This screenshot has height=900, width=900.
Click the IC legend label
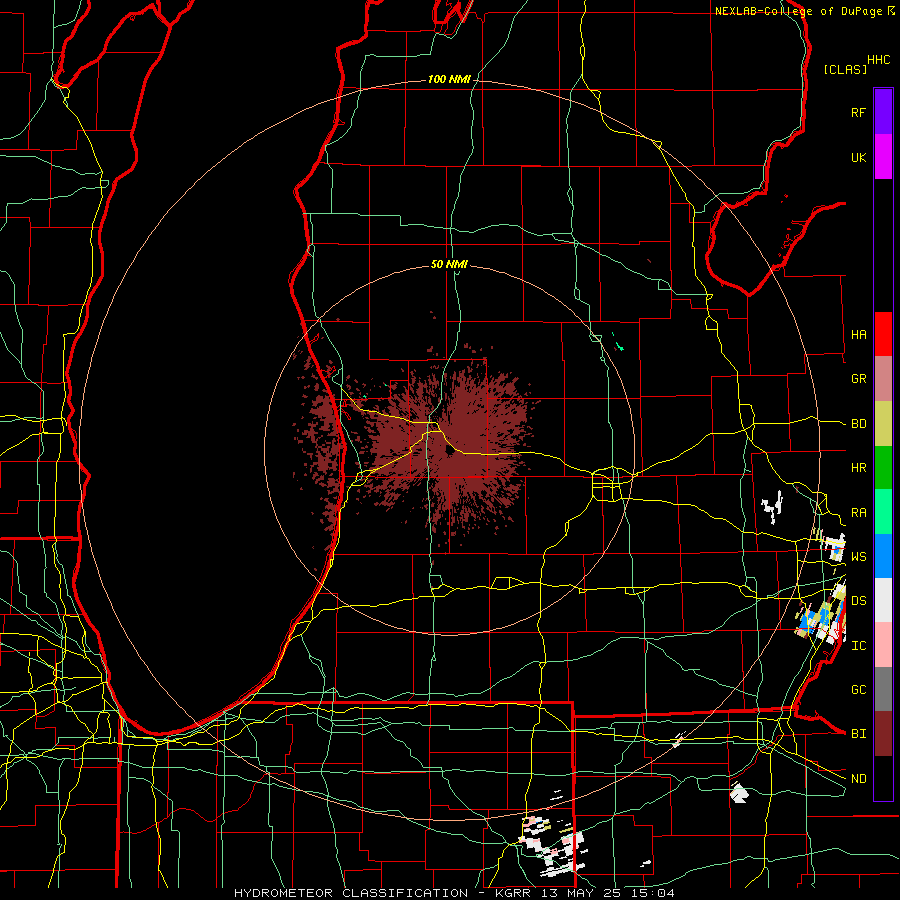point(858,646)
